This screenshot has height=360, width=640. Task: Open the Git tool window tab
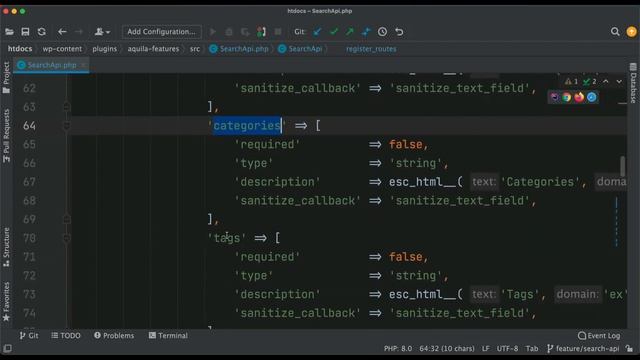point(29,336)
